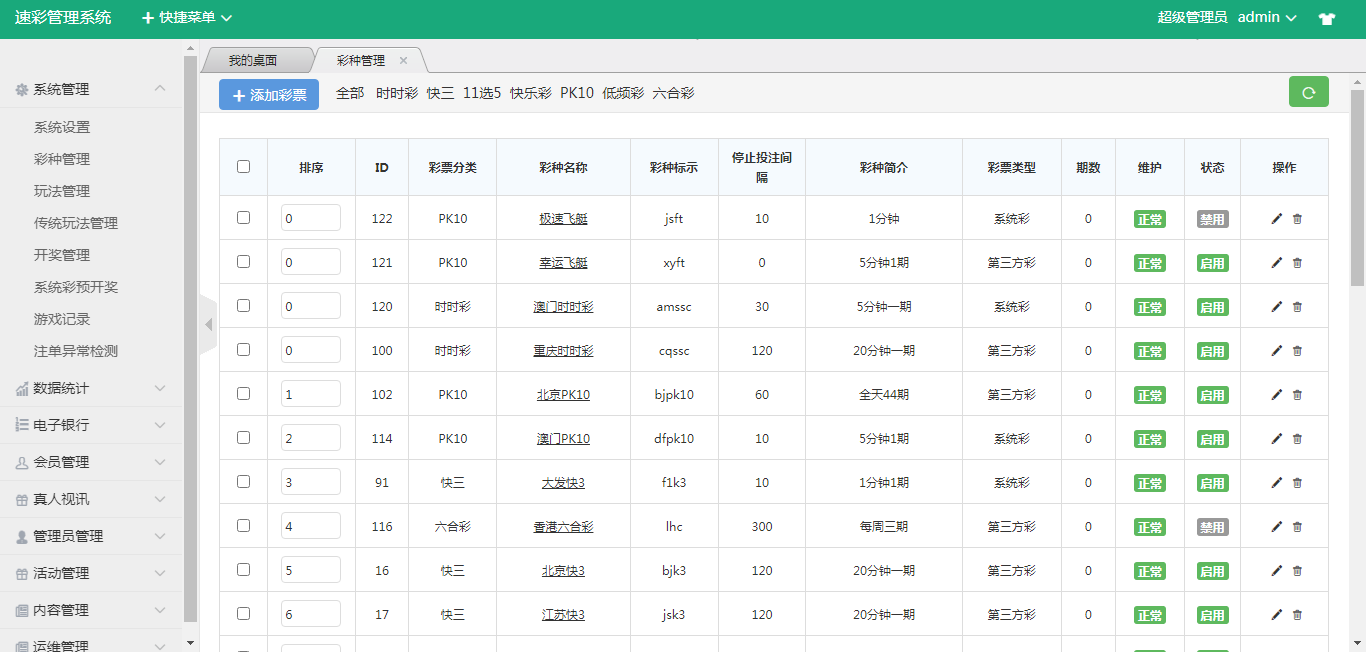Check the box for 澳门时时彩 row

pos(243,305)
